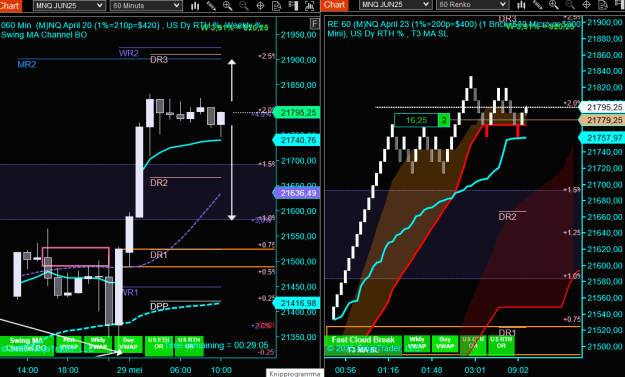Viewport: 625px width, 377px height.
Task: Toggle crosshair cursor in right chart toolbar
Action: 586,5
